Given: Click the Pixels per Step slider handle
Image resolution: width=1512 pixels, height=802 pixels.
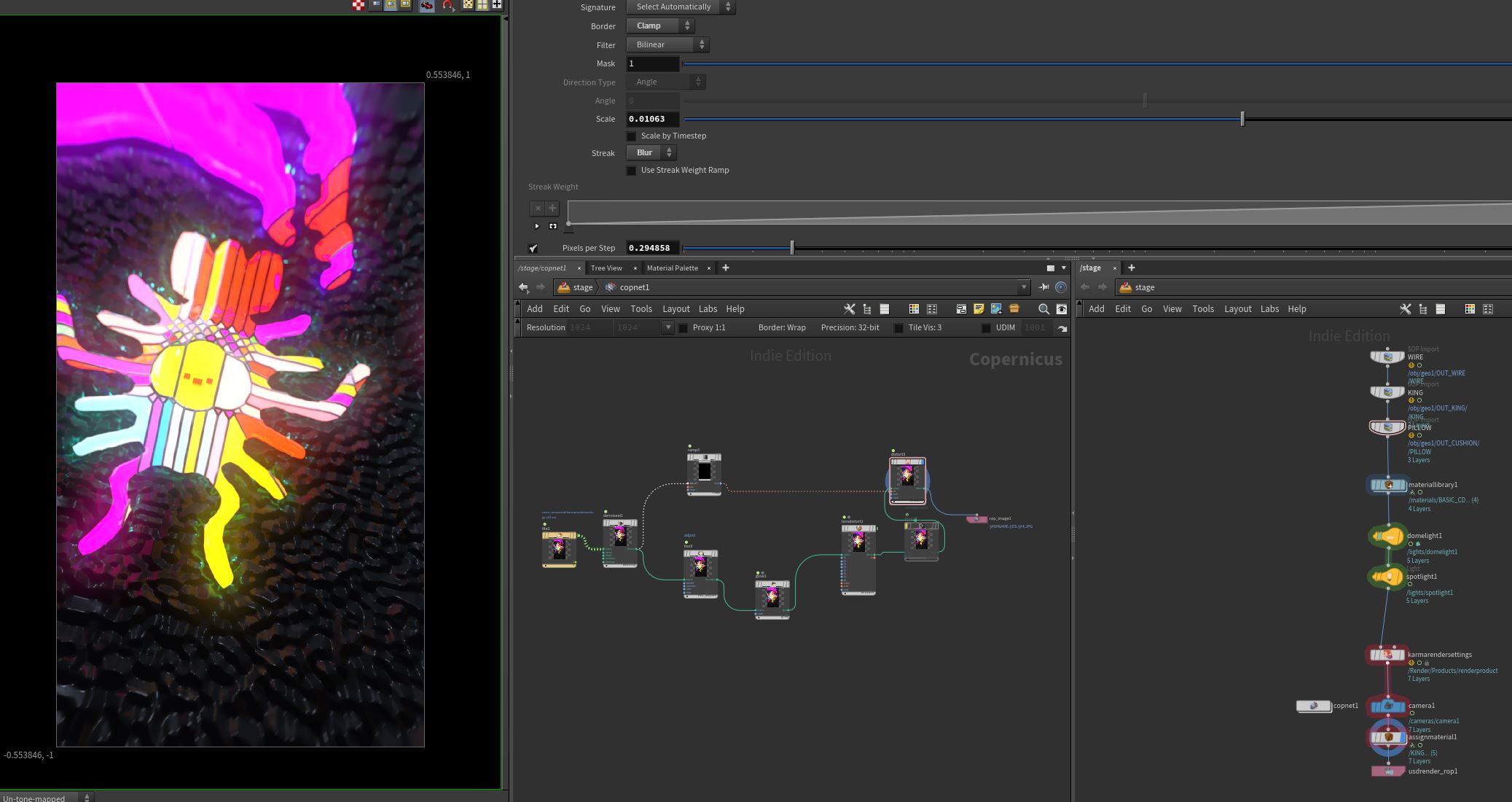Looking at the screenshot, I should coord(792,248).
